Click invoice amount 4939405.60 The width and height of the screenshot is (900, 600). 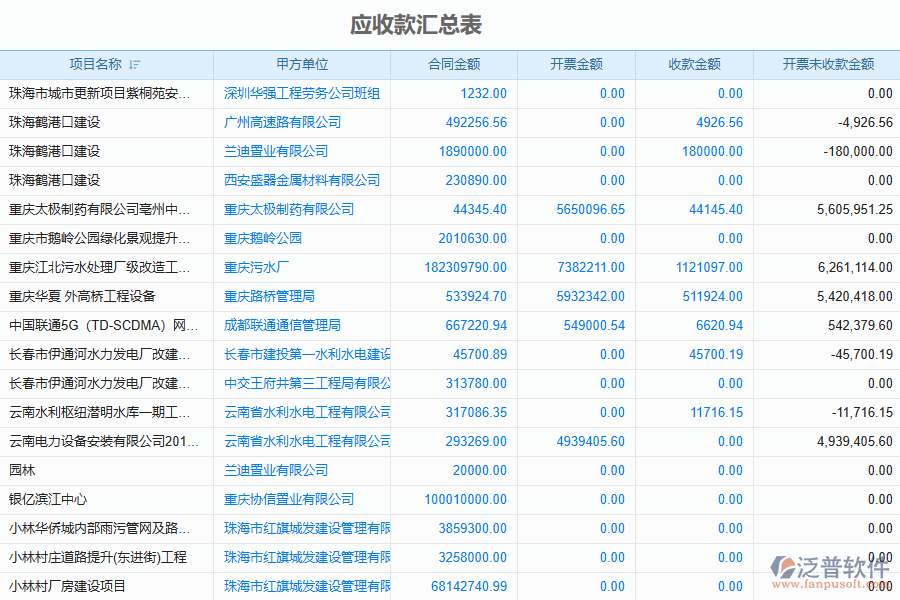[591, 441]
